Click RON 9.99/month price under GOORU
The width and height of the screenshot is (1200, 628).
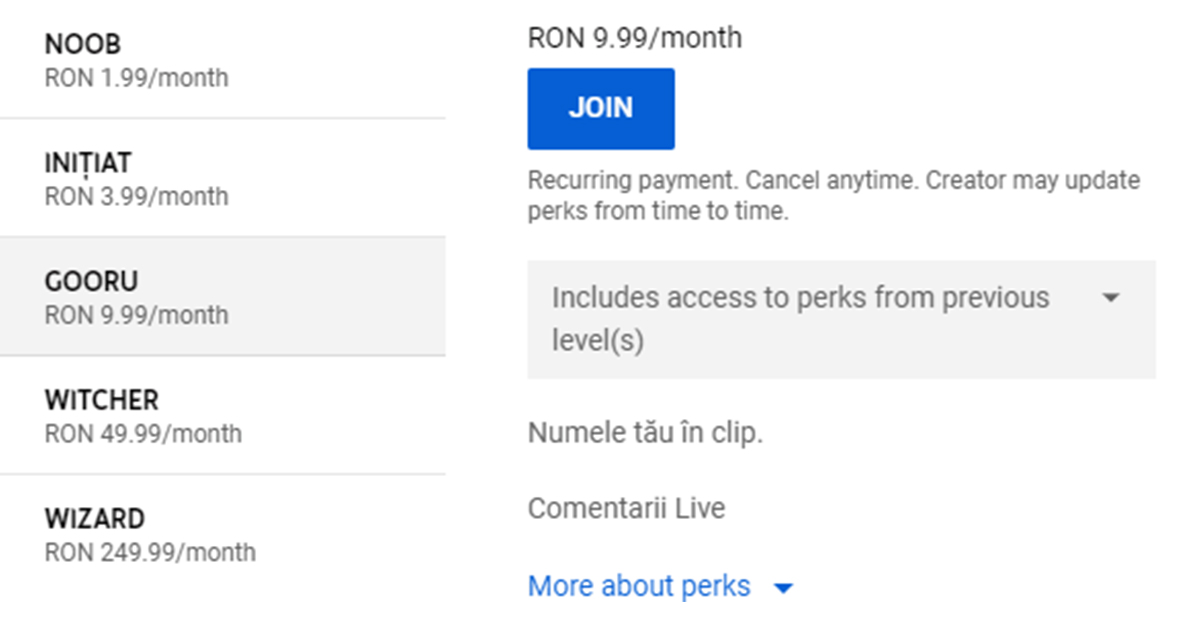[136, 315]
